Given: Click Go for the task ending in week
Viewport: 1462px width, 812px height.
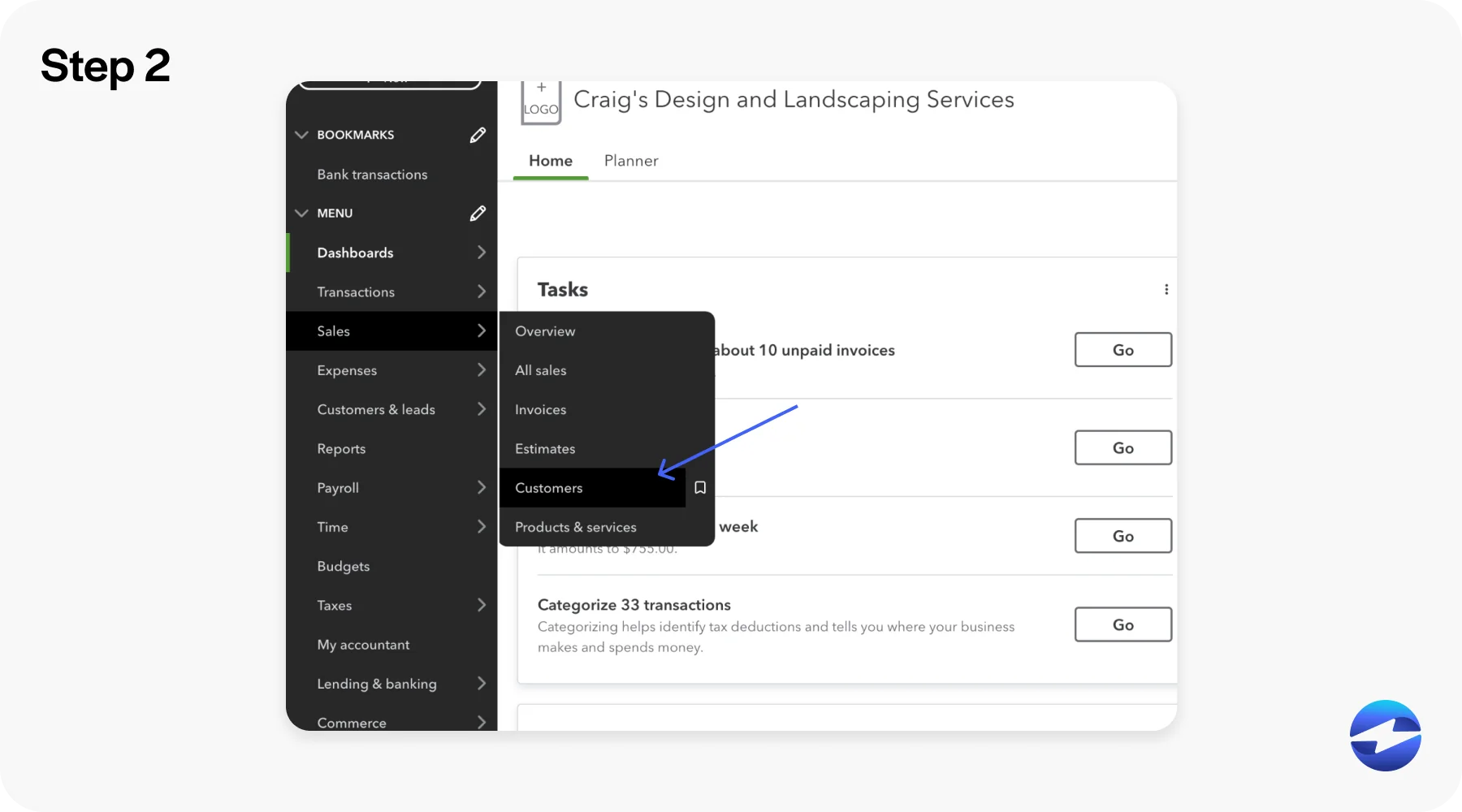Looking at the screenshot, I should (x=1123, y=536).
